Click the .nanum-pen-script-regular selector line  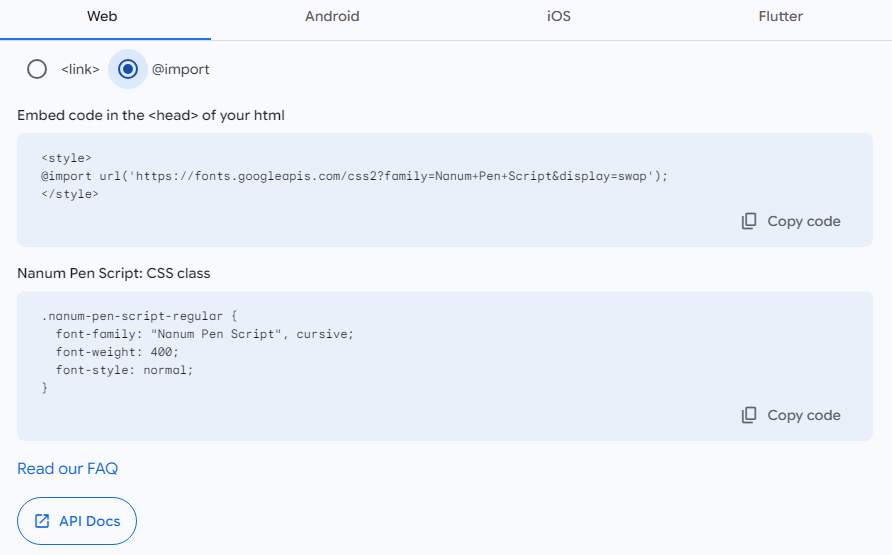click(x=139, y=315)
